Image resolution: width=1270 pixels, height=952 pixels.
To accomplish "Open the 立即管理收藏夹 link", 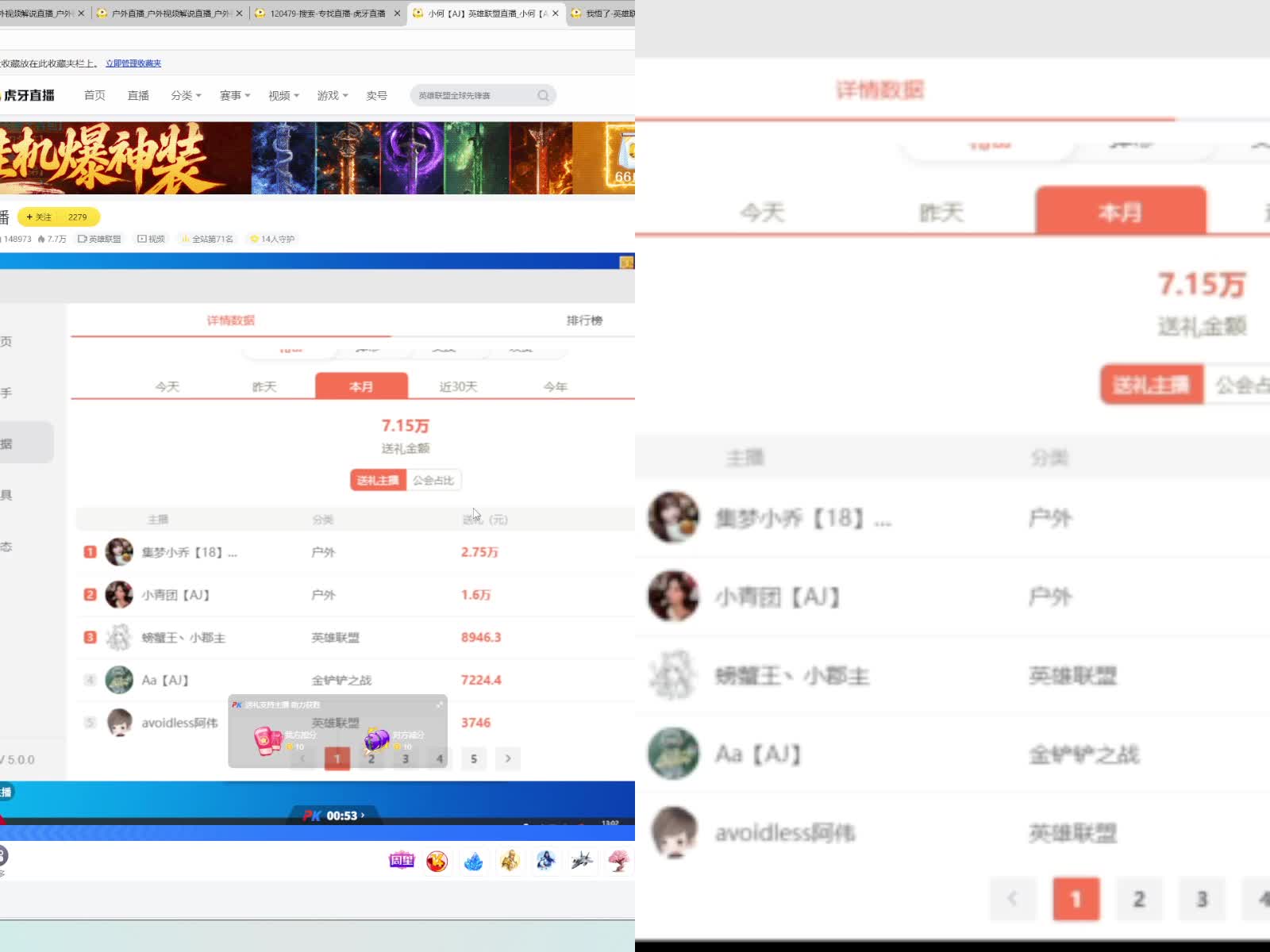I will pos(133,63).
